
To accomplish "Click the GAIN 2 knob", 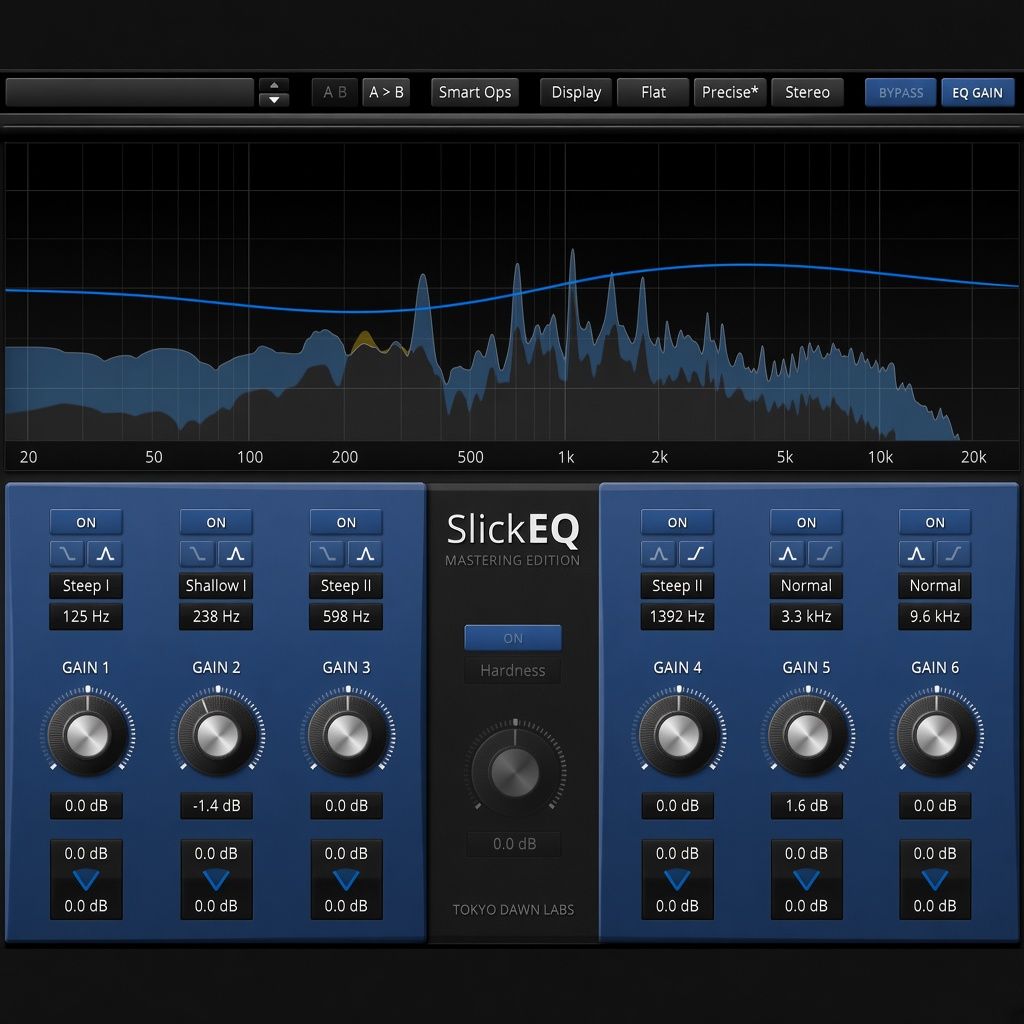I will (x=217, y=735).
